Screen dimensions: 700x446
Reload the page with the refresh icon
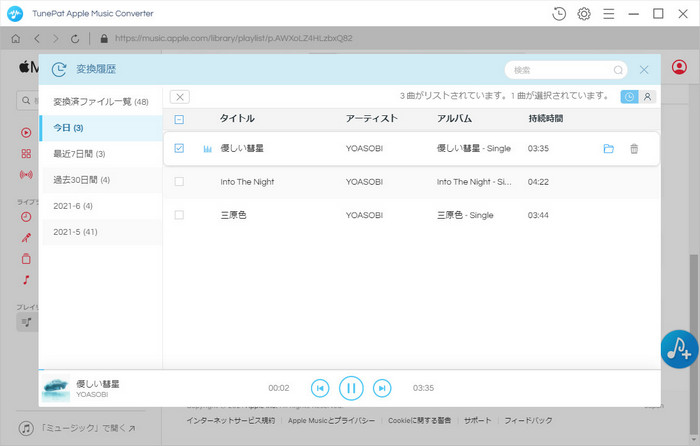(75, 39)
